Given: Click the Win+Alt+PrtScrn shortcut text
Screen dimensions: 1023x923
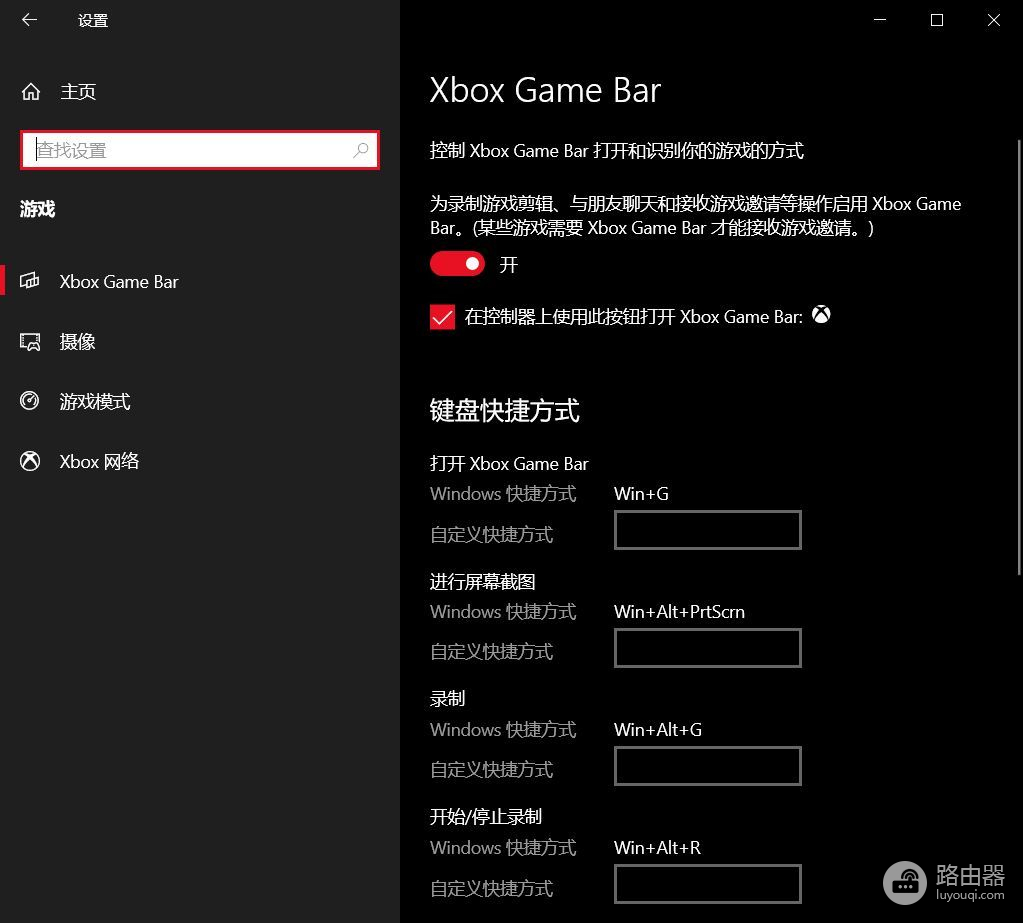Looking at the screenshot, I should 679,612.
